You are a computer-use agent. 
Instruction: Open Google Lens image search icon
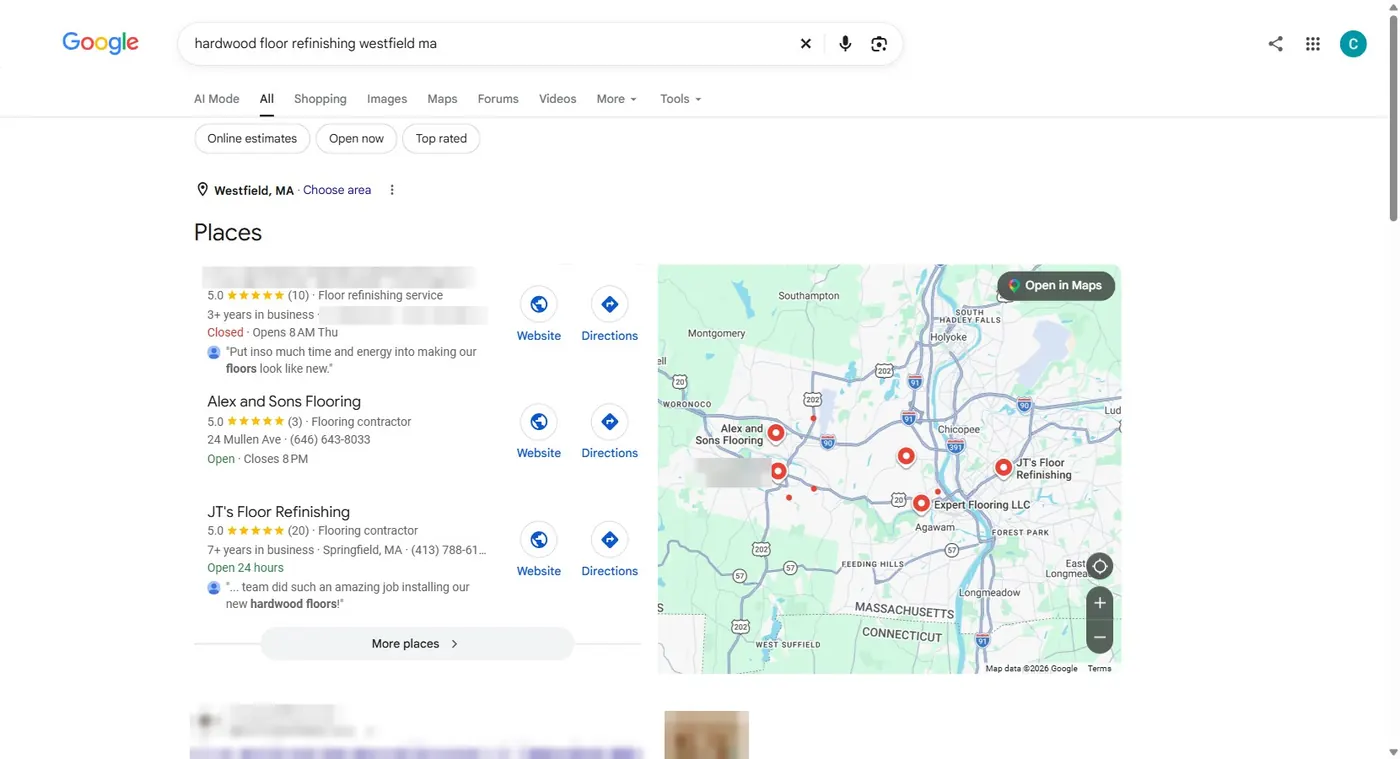pyautogui.click(x=879, y=44)
